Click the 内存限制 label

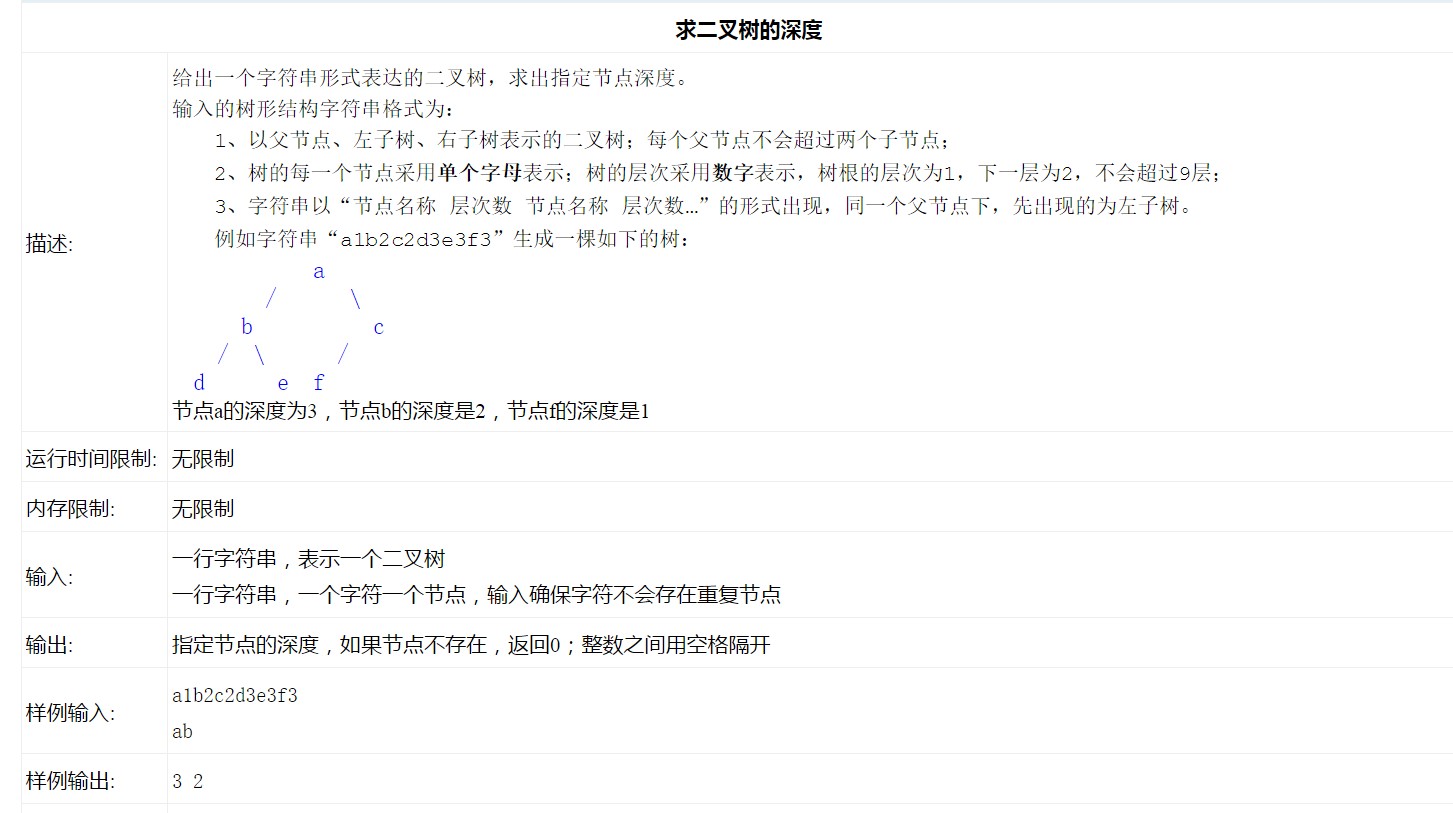tap(70, 509)
